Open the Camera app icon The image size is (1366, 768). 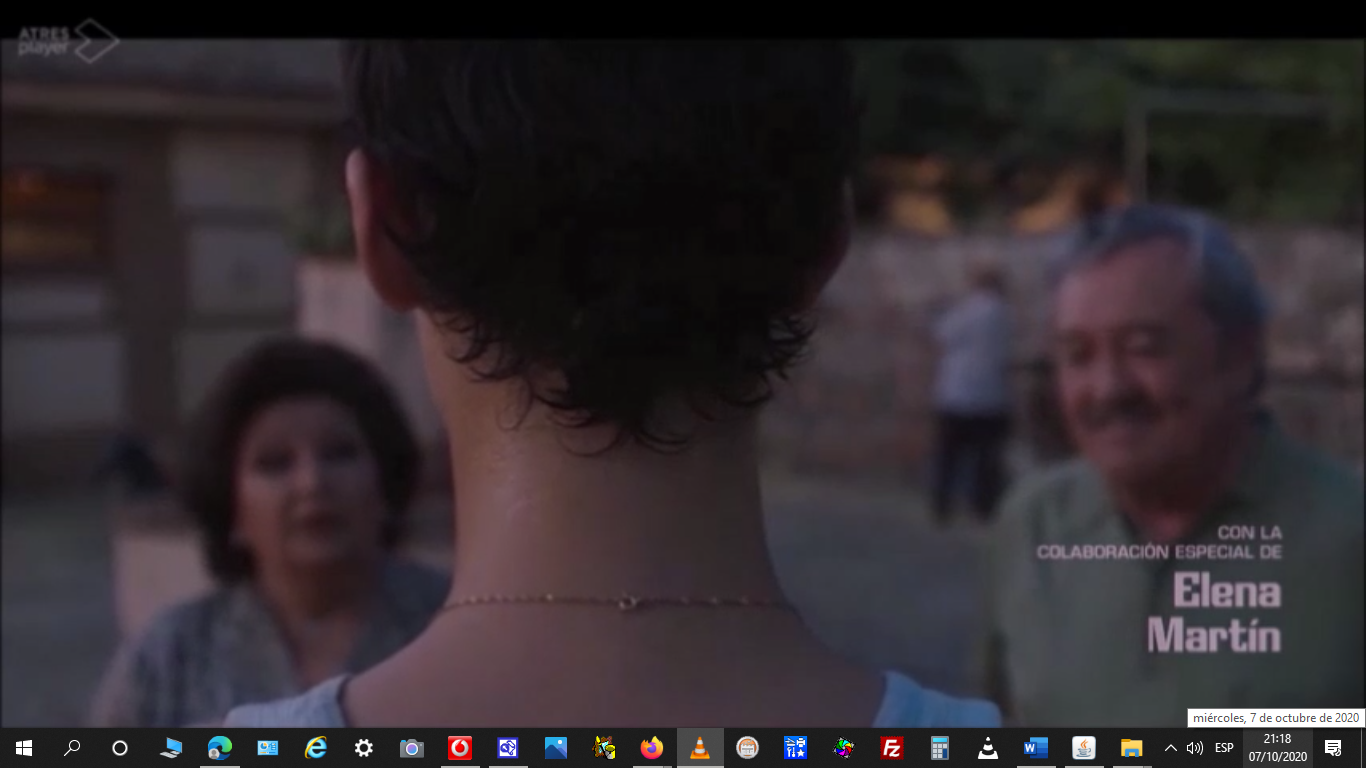[411, 748]
